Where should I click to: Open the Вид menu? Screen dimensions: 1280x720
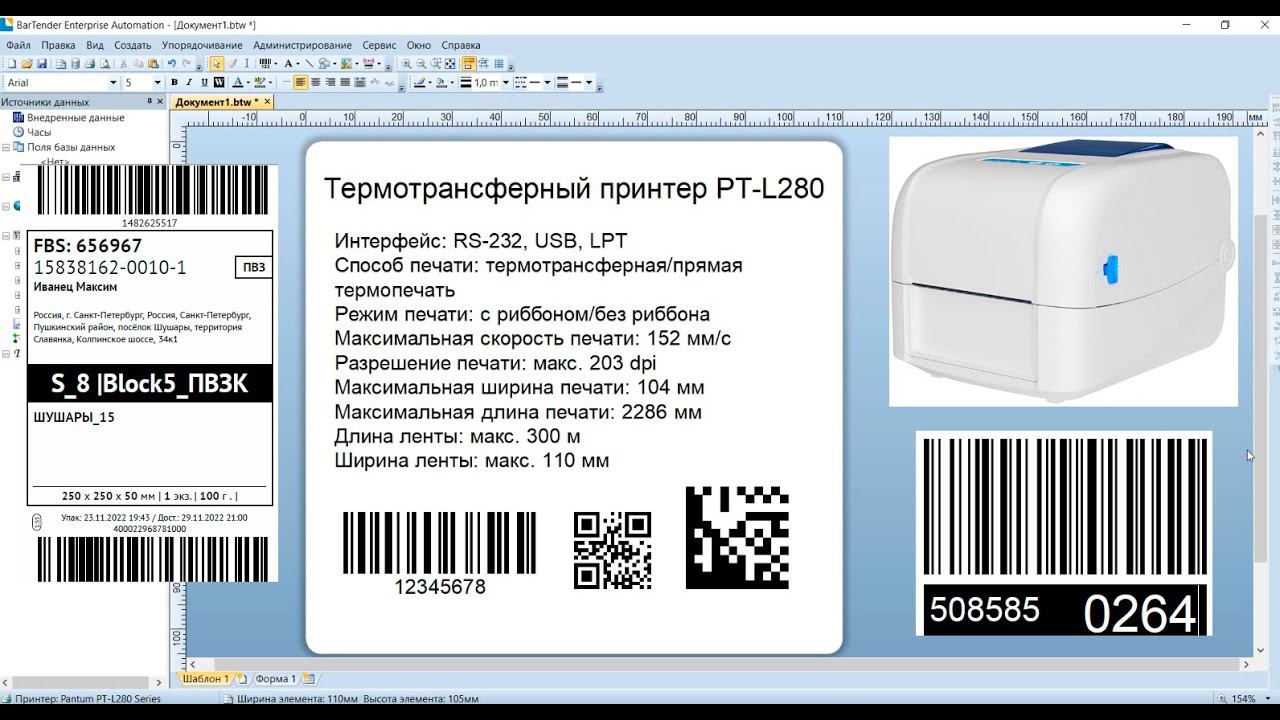coord(95,45)
